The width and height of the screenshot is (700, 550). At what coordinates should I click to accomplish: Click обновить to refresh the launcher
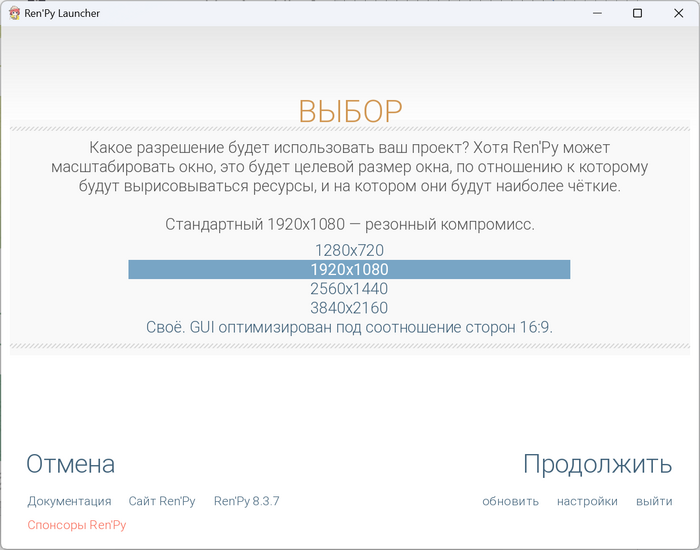click(510, 501)
